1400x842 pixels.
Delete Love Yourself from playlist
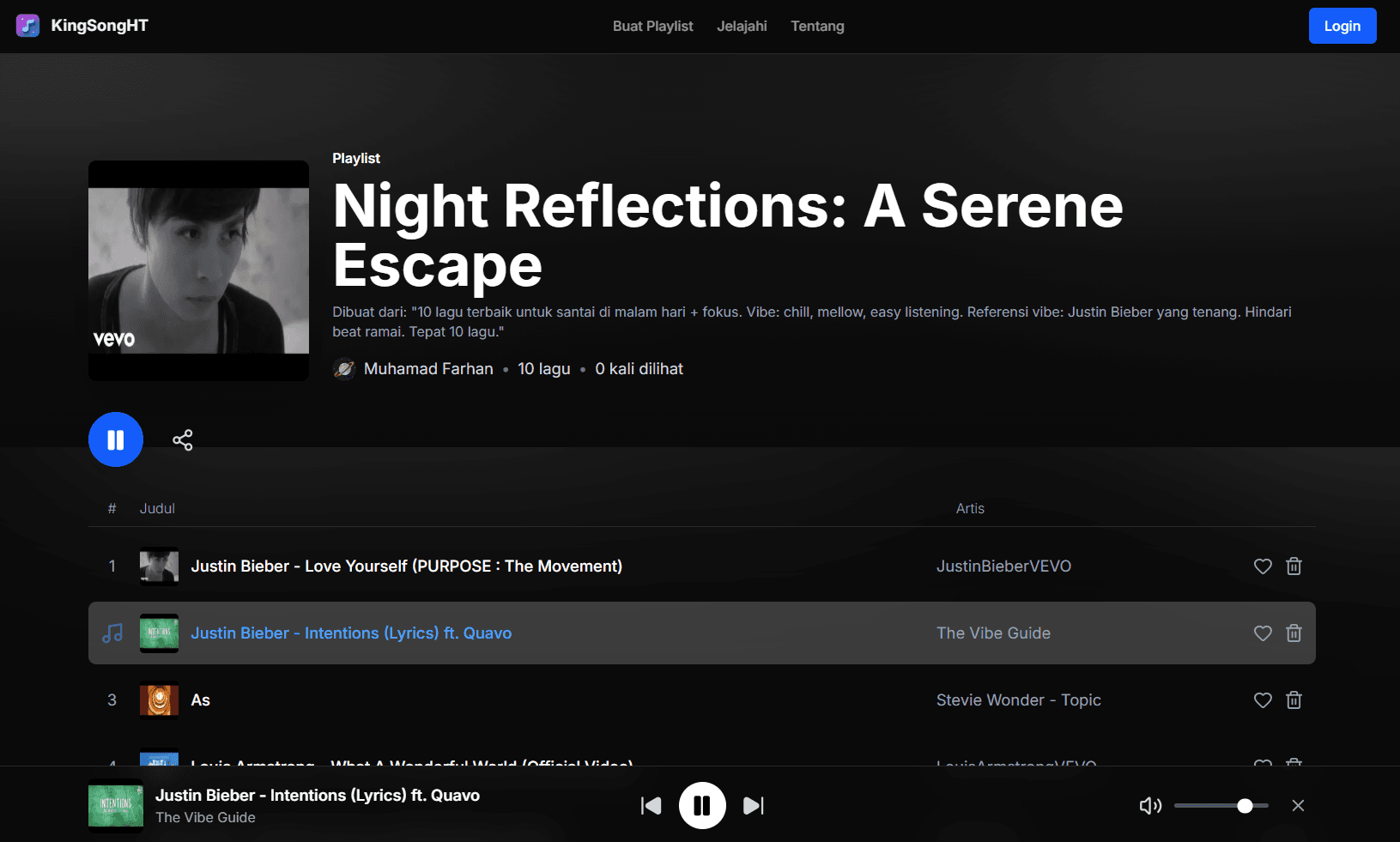(x=1294, y=566)
